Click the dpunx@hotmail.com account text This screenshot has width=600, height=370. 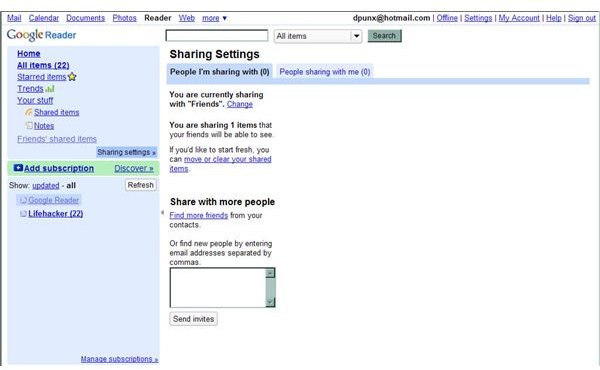391,18
